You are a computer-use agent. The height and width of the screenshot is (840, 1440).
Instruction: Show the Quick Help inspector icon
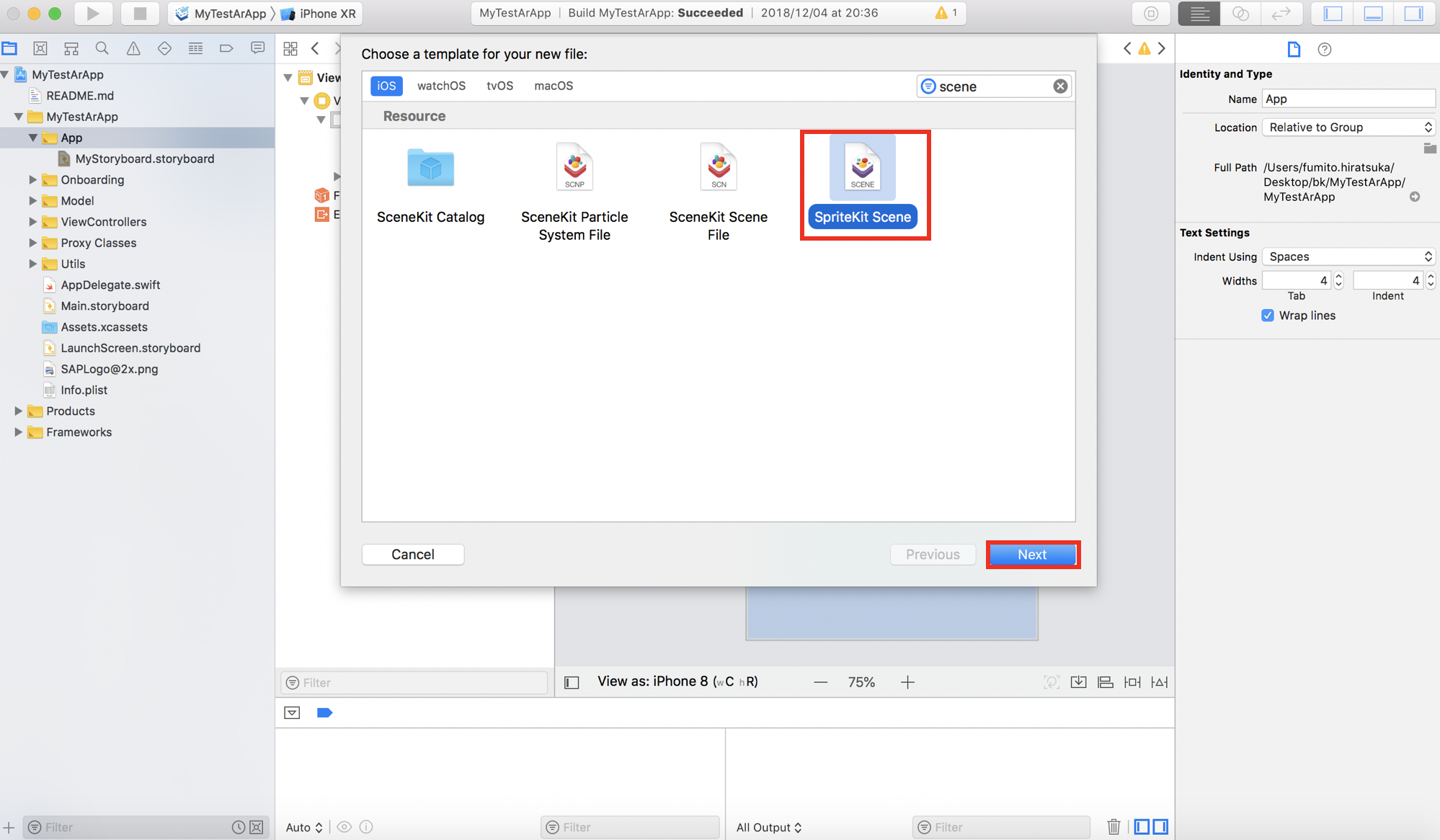tap(1324, 49)
